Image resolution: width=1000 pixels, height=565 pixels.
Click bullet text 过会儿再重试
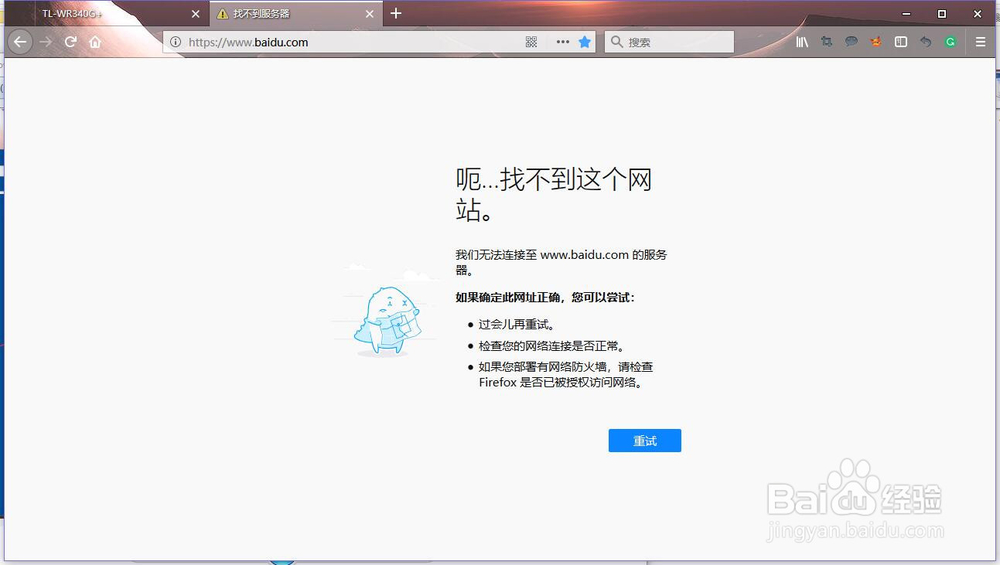[516, 325]
